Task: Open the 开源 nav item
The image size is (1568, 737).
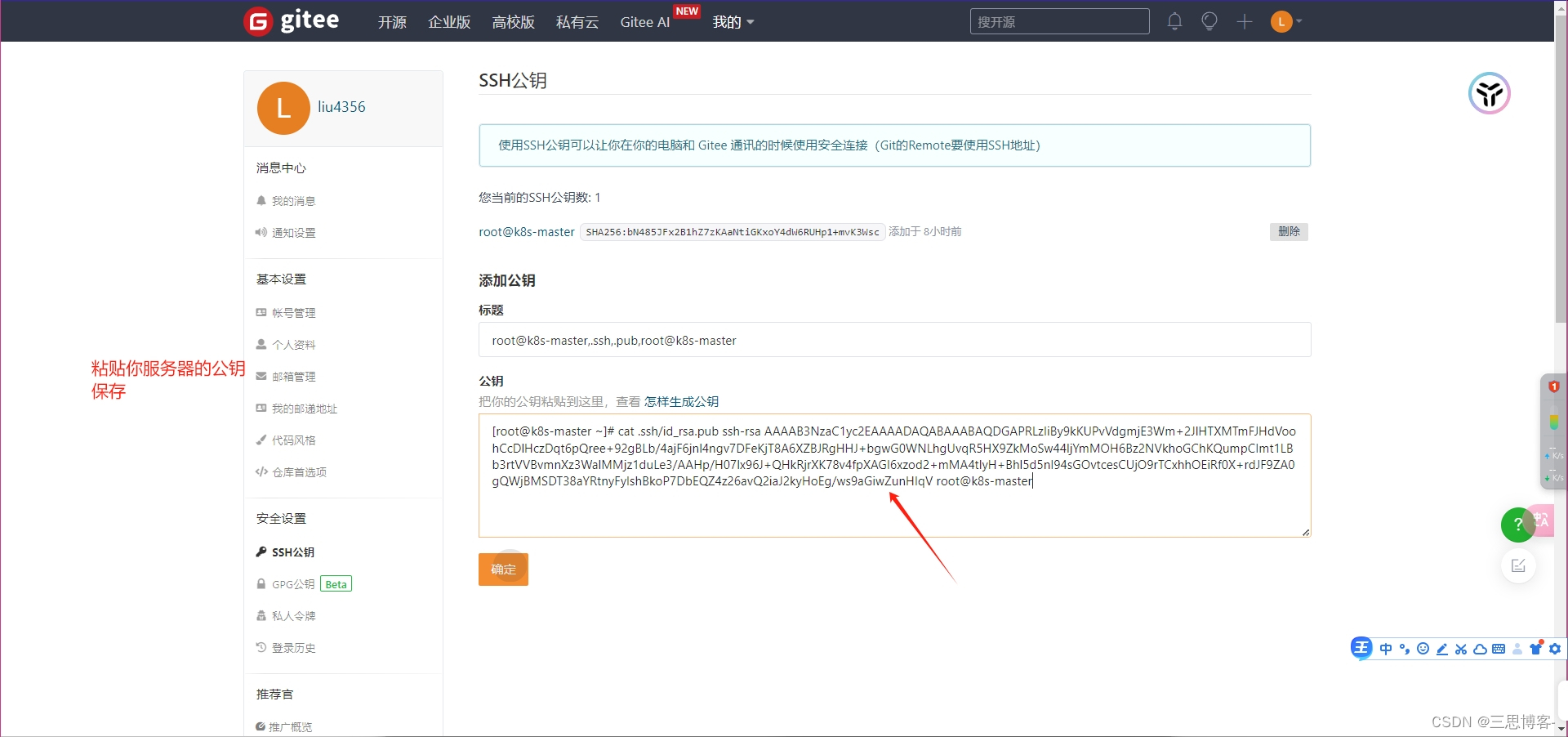Action: tap(392, 22)
